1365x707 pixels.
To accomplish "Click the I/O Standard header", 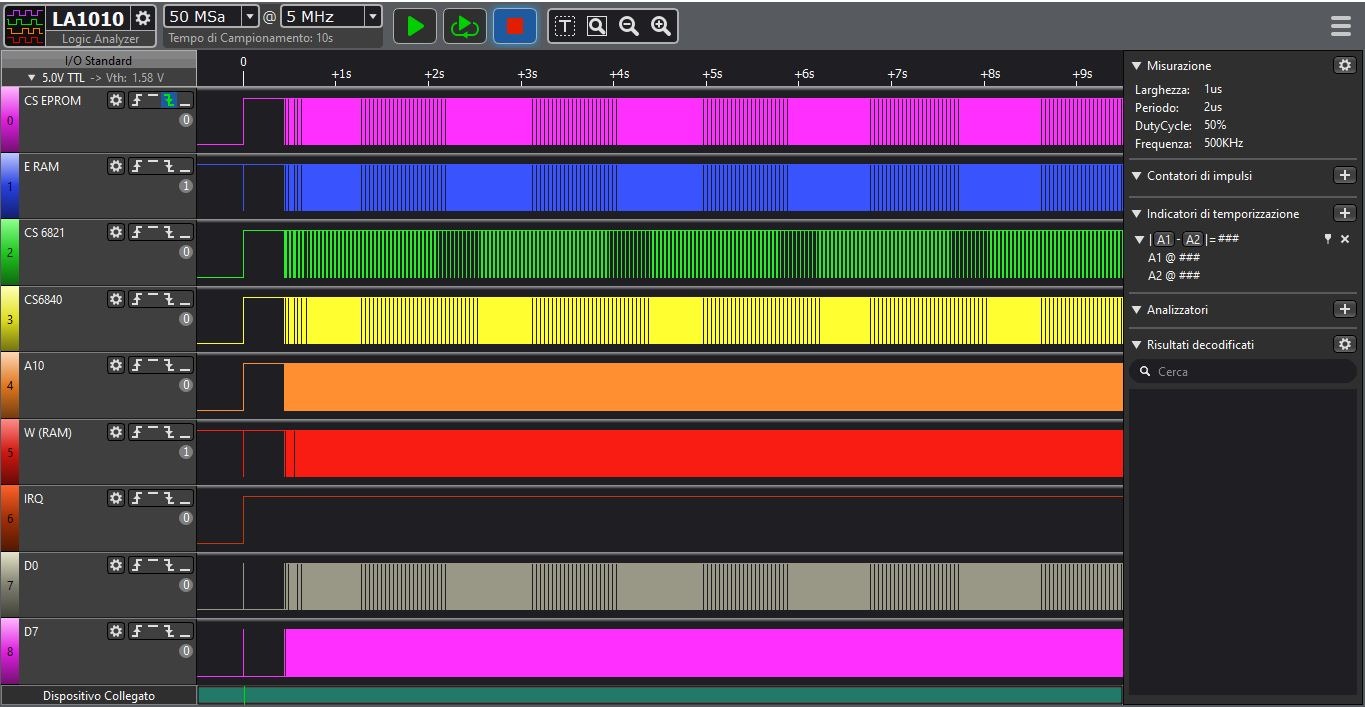I will coord(98,61).
